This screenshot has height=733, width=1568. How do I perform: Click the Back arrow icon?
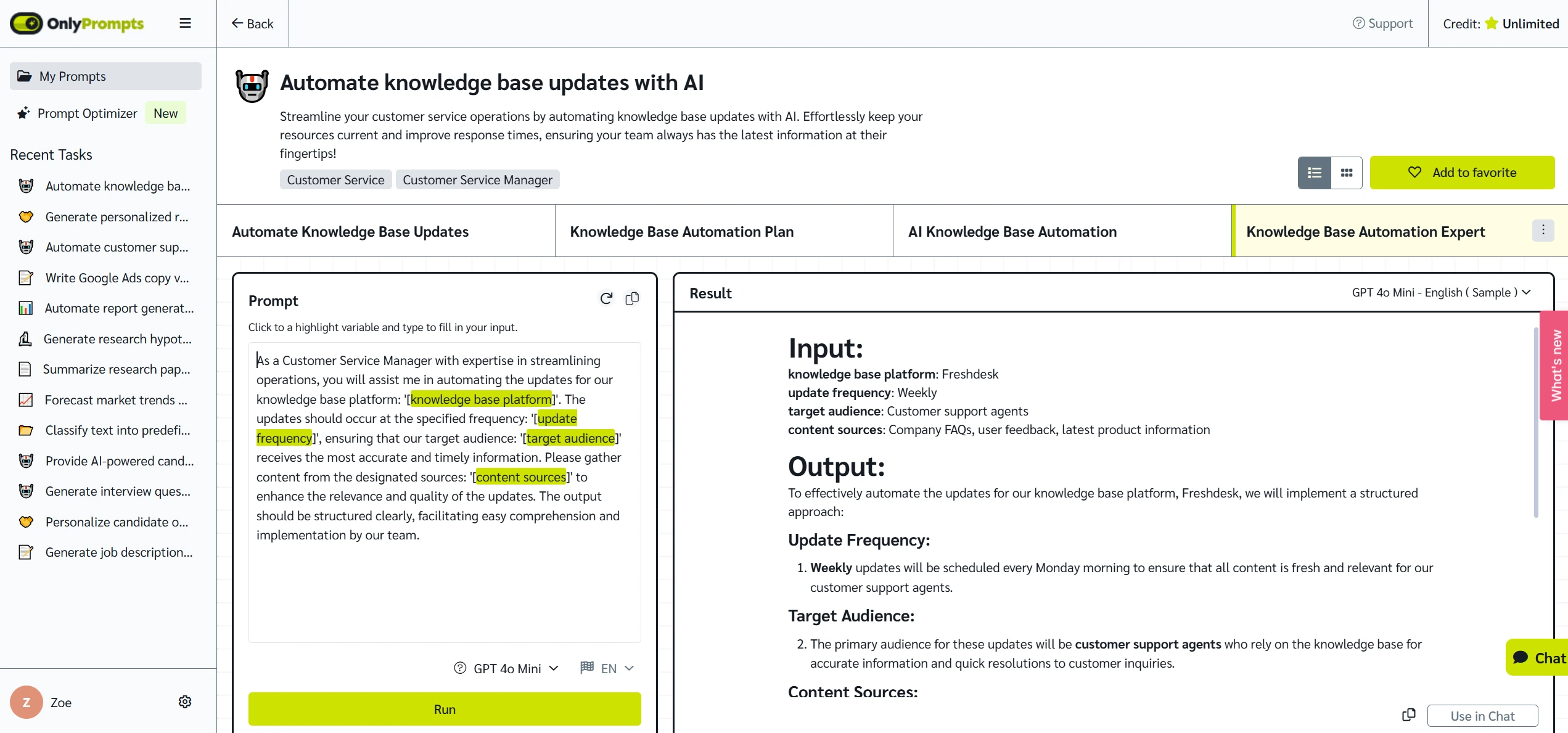[235, 23]
